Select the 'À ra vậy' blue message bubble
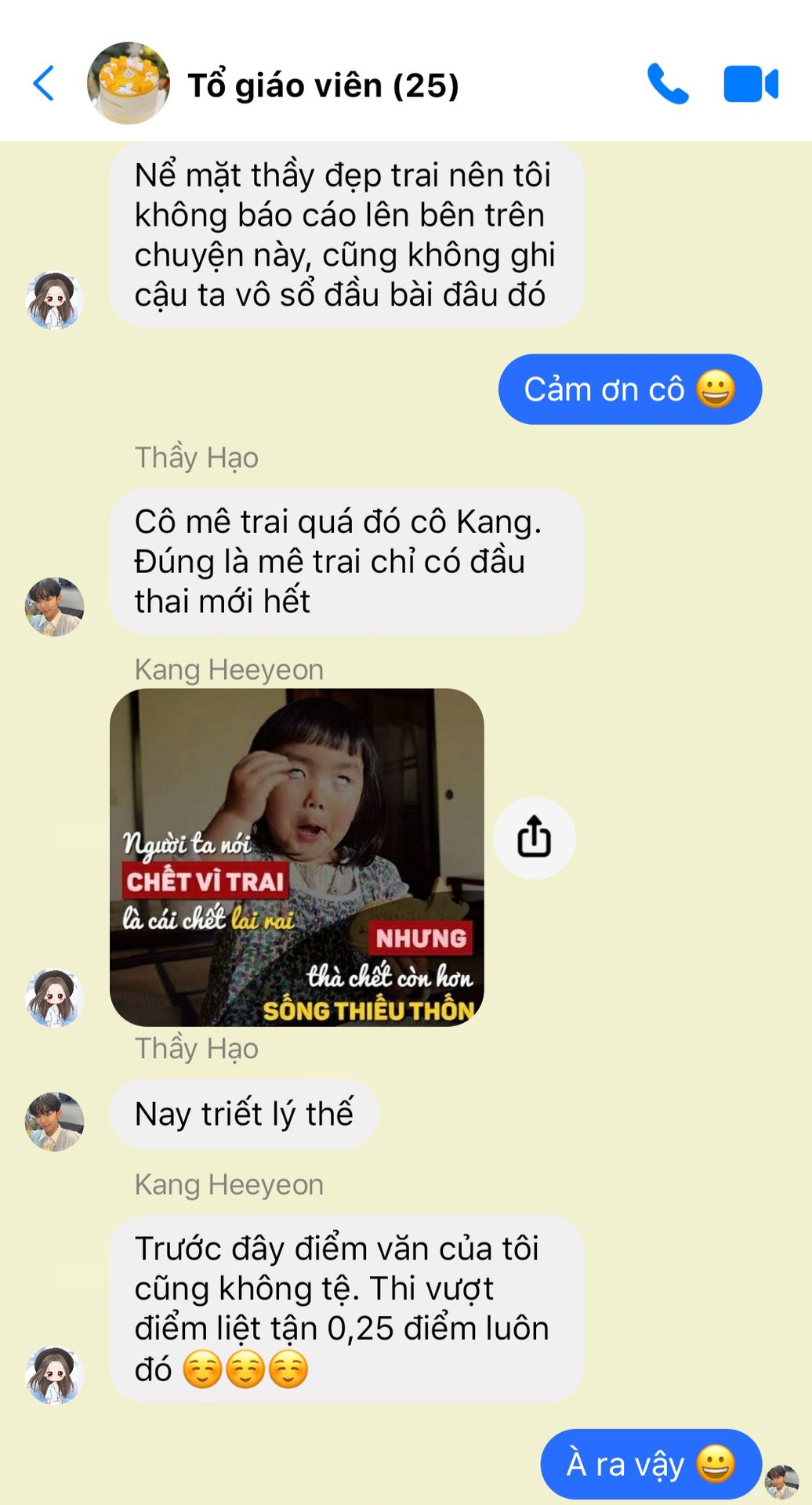This screenshot has height=1505, width=812. 651,1464
